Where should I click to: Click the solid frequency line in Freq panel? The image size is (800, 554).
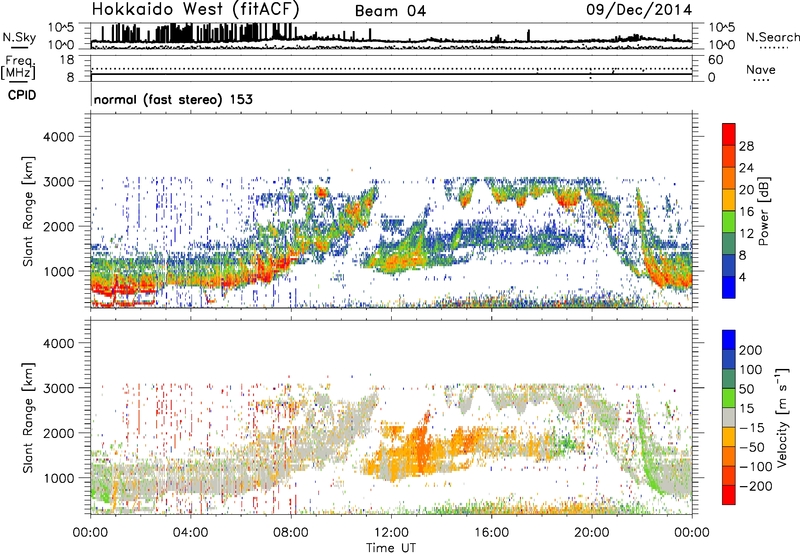pos(391,74)
